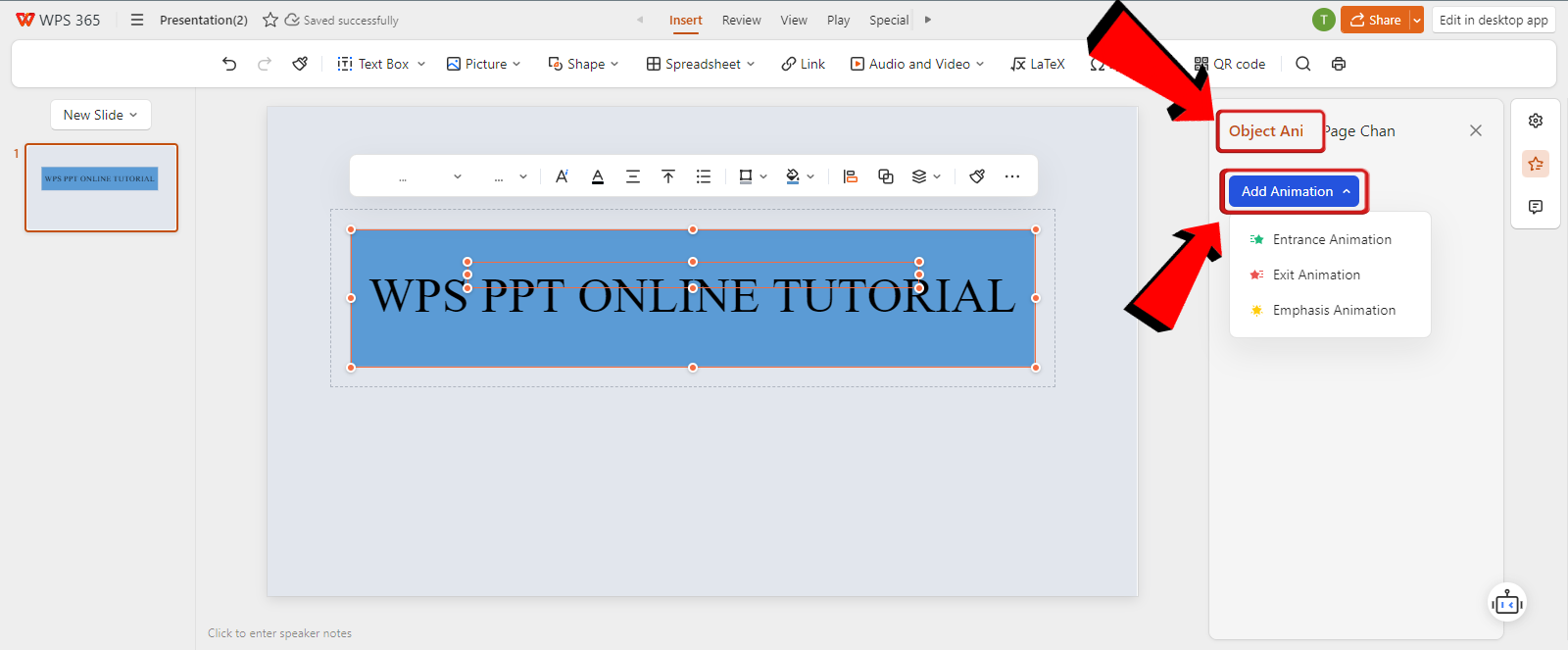Click the Add Animation button
Image resolution: width=1568 pixels, height=650 pixels.
(1294, 191)
